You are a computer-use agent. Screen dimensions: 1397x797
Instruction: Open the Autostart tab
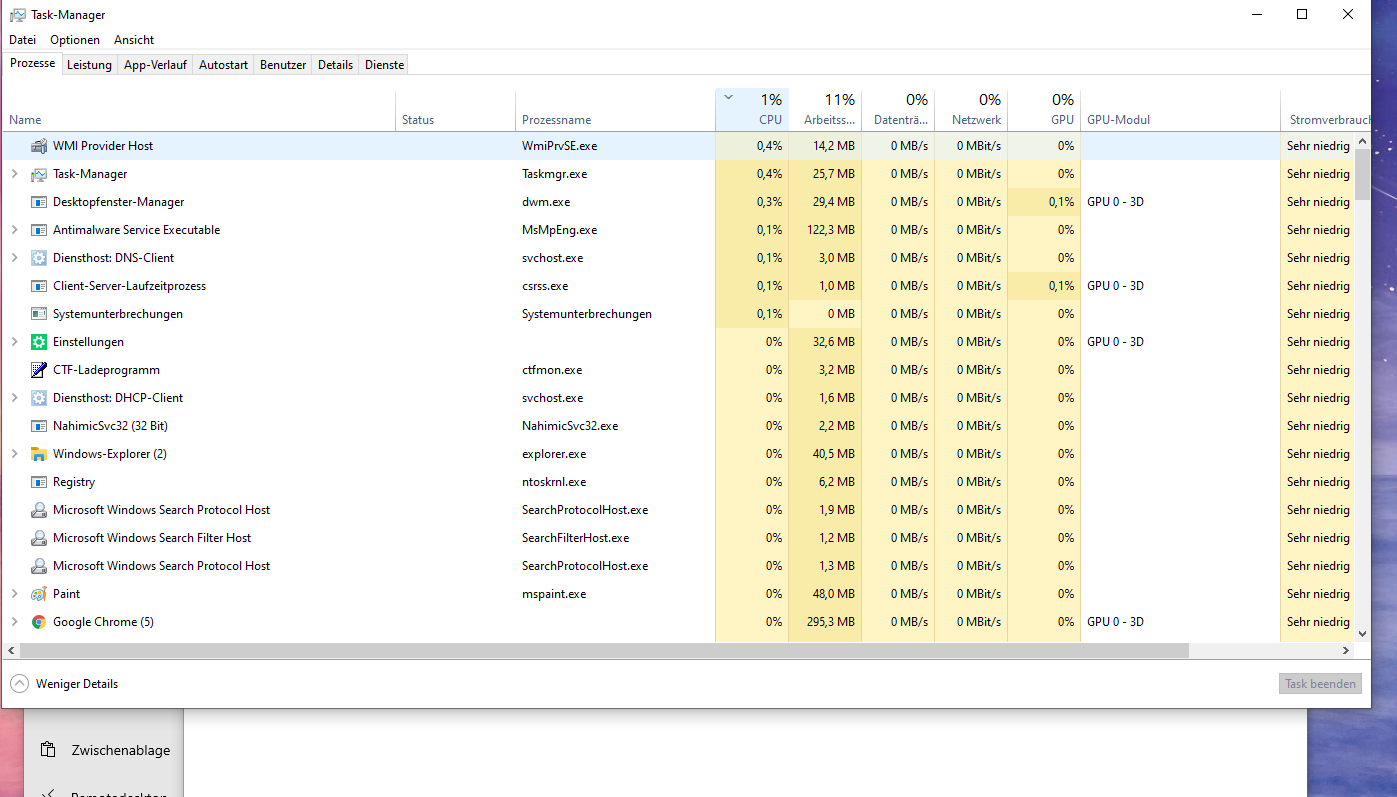[x=223, y=65]
